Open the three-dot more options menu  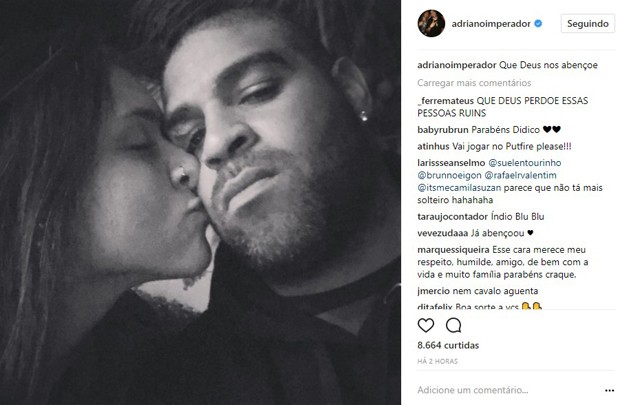pos(609,390)
